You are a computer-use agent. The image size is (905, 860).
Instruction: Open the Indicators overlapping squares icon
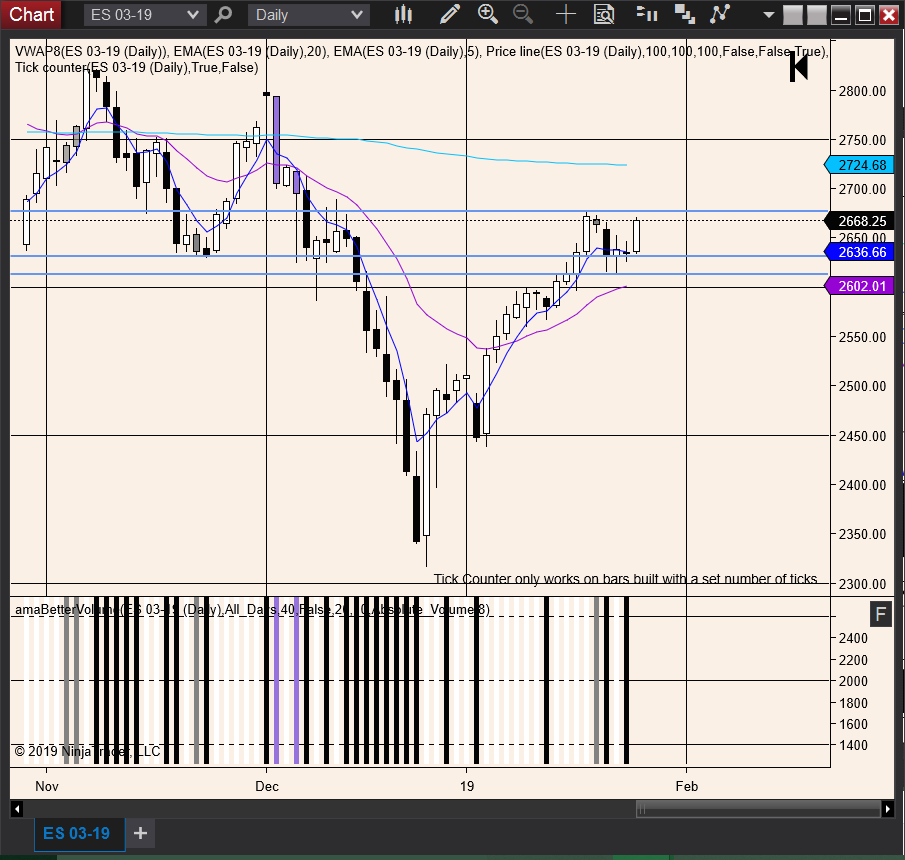click(x=685, y=14)
